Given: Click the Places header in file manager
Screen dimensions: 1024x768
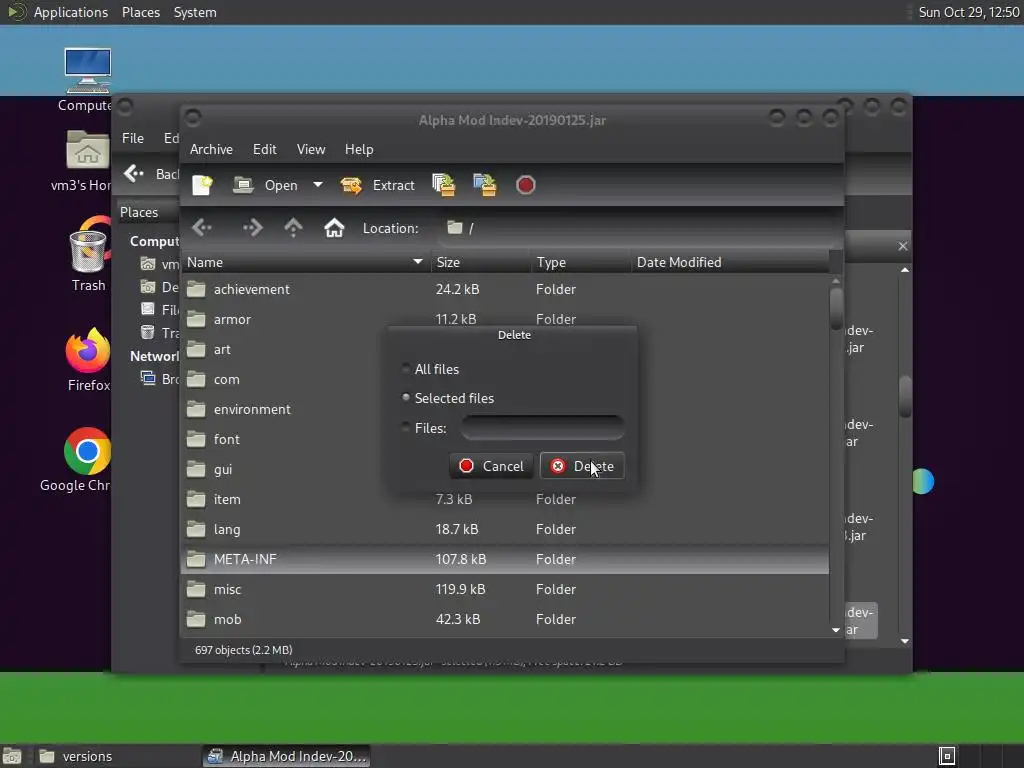Looking at the screenshot, I should coord(138,212).
